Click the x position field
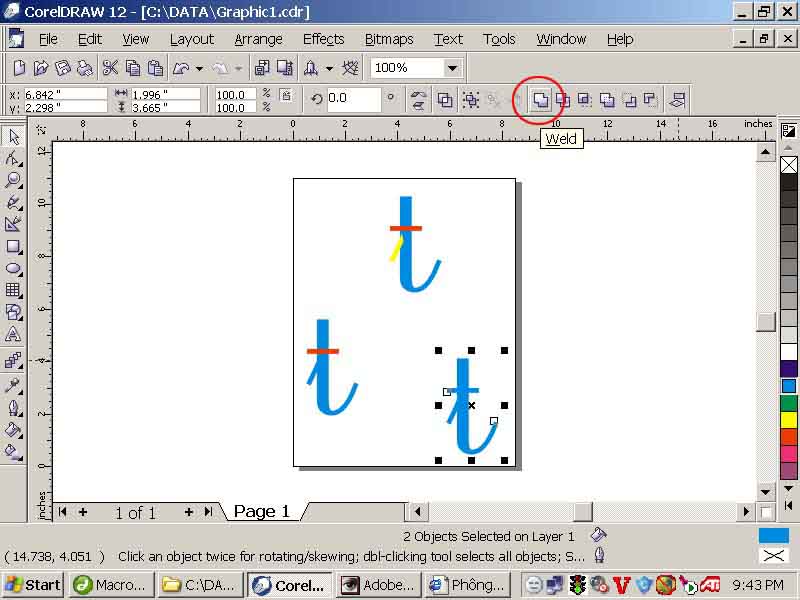The width and height of the screenshot is (800, 600). tap(65, 94)
